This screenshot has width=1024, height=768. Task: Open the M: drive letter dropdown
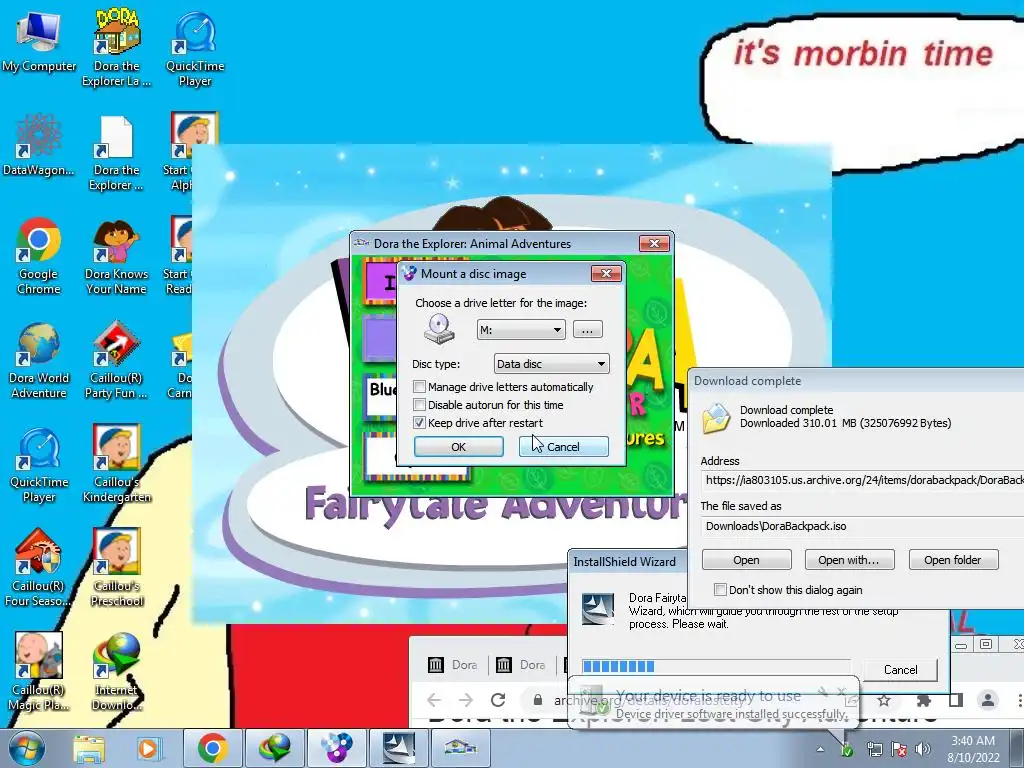521,330
